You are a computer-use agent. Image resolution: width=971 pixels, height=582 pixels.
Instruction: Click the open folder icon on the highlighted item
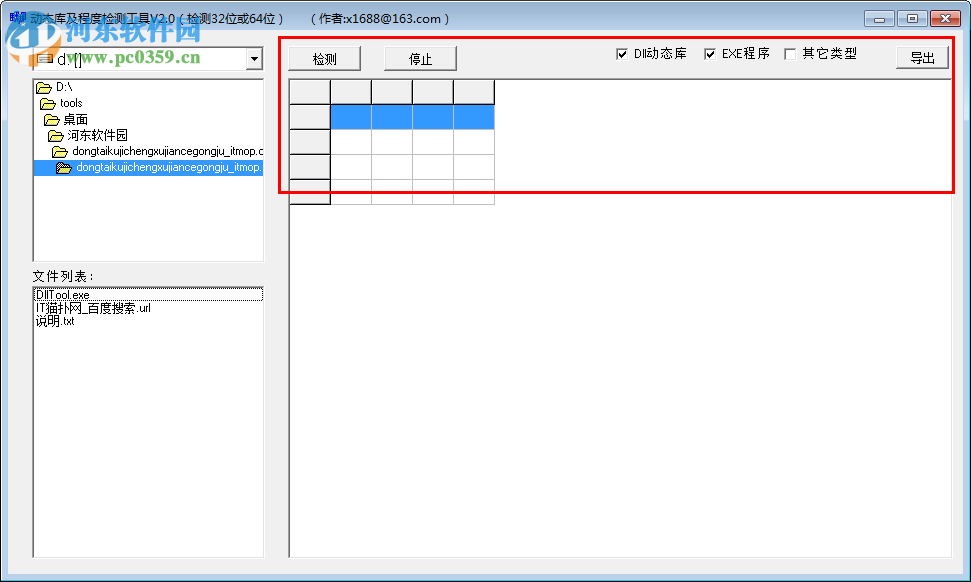coord(64,167)
